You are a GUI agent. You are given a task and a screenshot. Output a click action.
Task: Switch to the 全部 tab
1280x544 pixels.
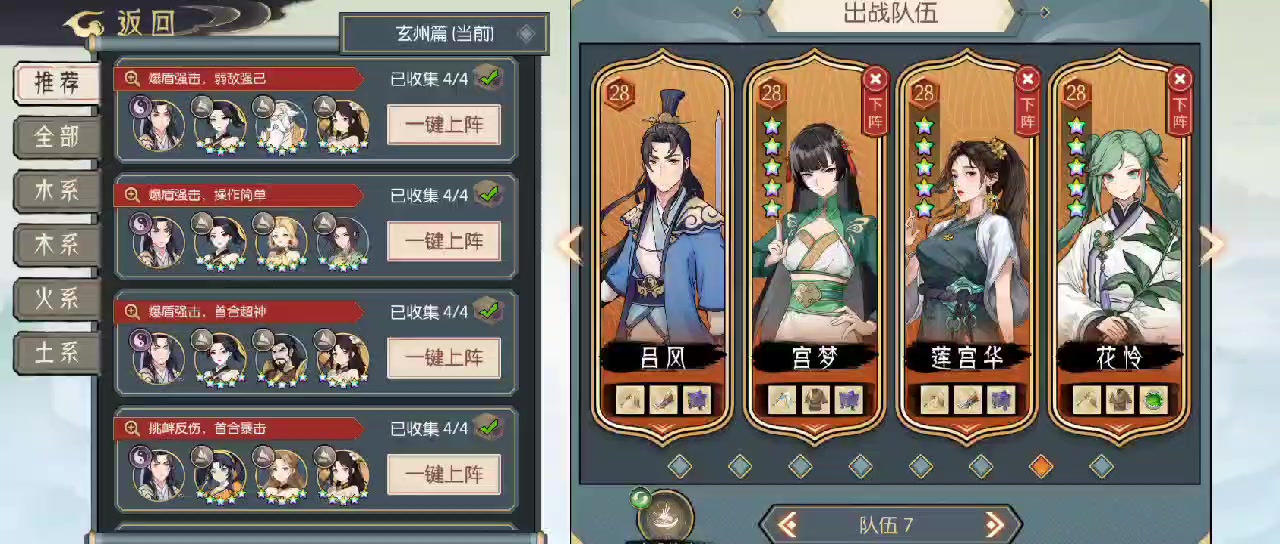click(57, 137)
